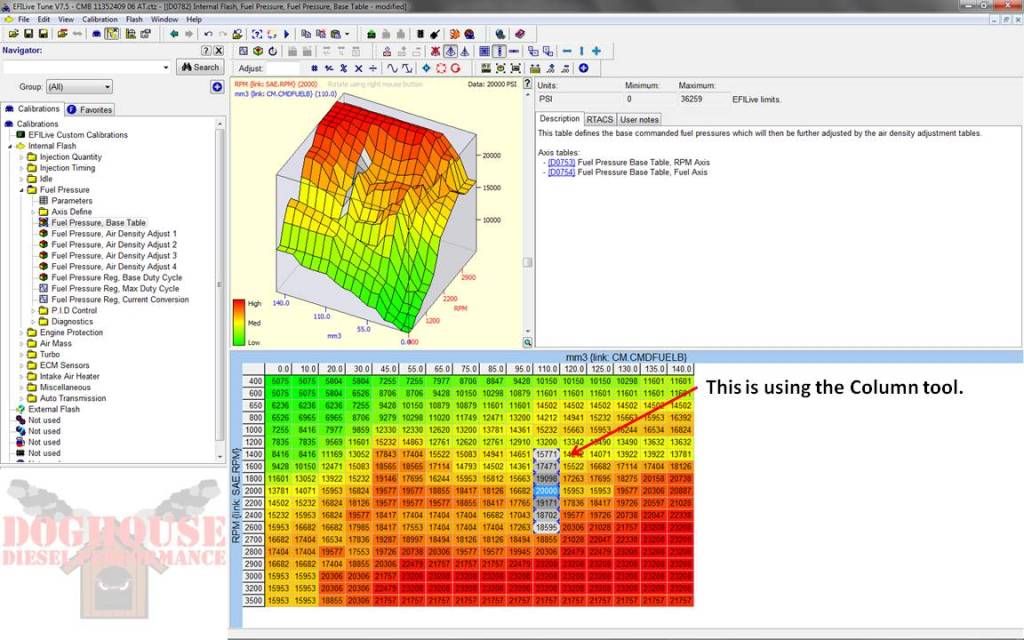1024x640 pixels.
Task: Click the hash set-value adjust icon
Action: tap(315, 68)
